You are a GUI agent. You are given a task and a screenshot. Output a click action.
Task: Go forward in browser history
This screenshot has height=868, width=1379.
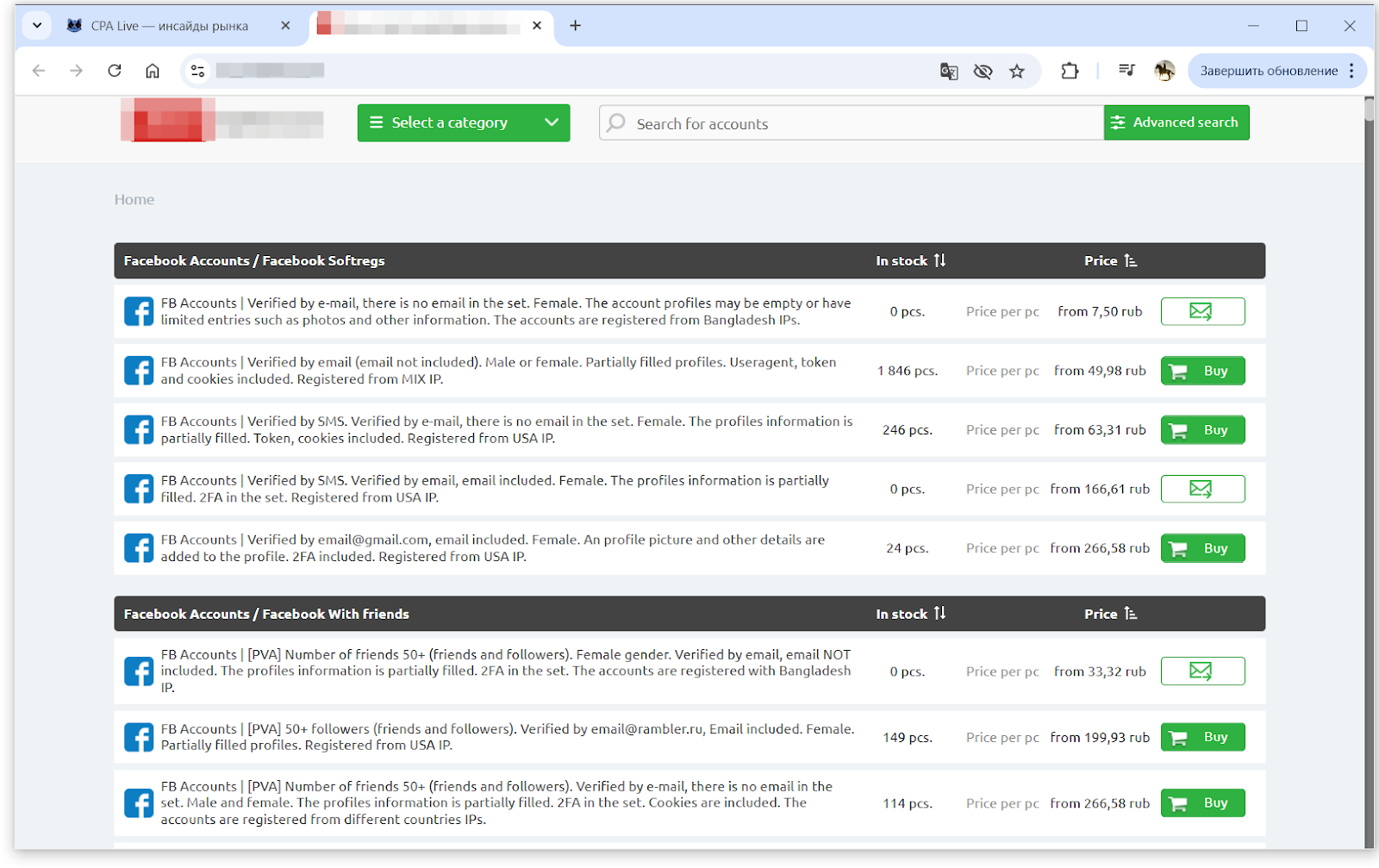click(77, 71)
